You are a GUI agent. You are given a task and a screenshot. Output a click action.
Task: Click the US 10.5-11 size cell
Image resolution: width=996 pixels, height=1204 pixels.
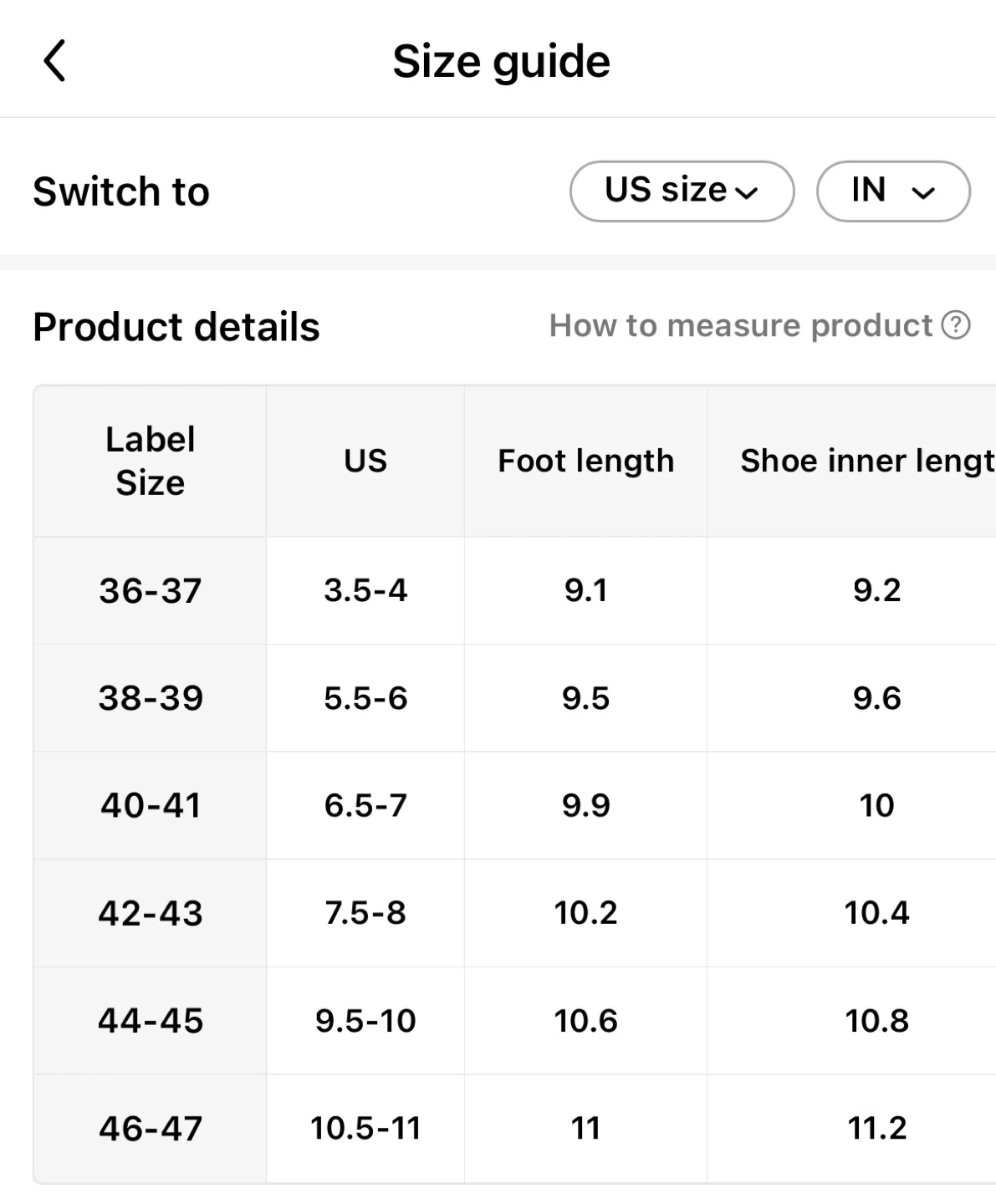[x=365, y=1129]
